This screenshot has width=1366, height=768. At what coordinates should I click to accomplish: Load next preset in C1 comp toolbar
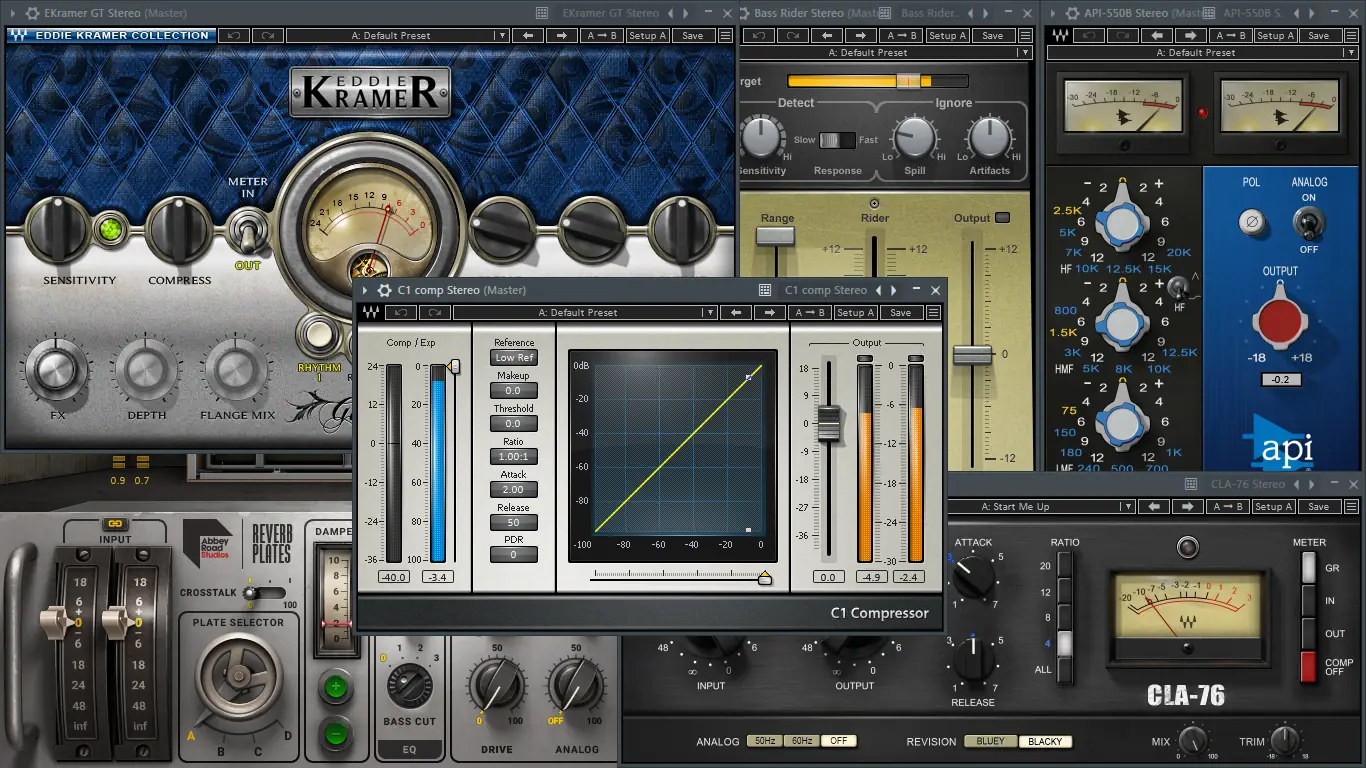point(769,312)
